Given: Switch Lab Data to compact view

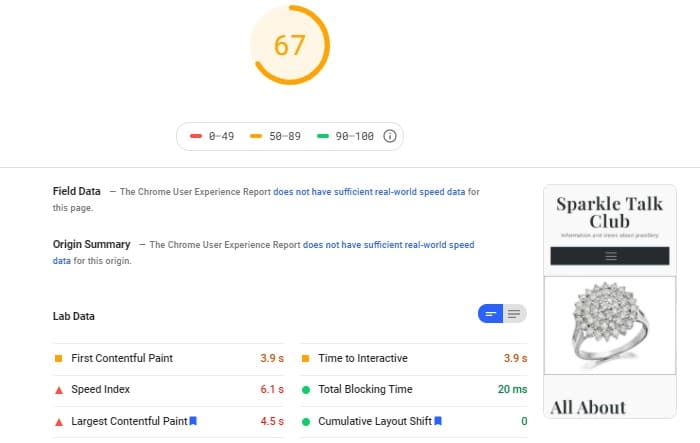Looking at the screenshot, I should (490, 313).
